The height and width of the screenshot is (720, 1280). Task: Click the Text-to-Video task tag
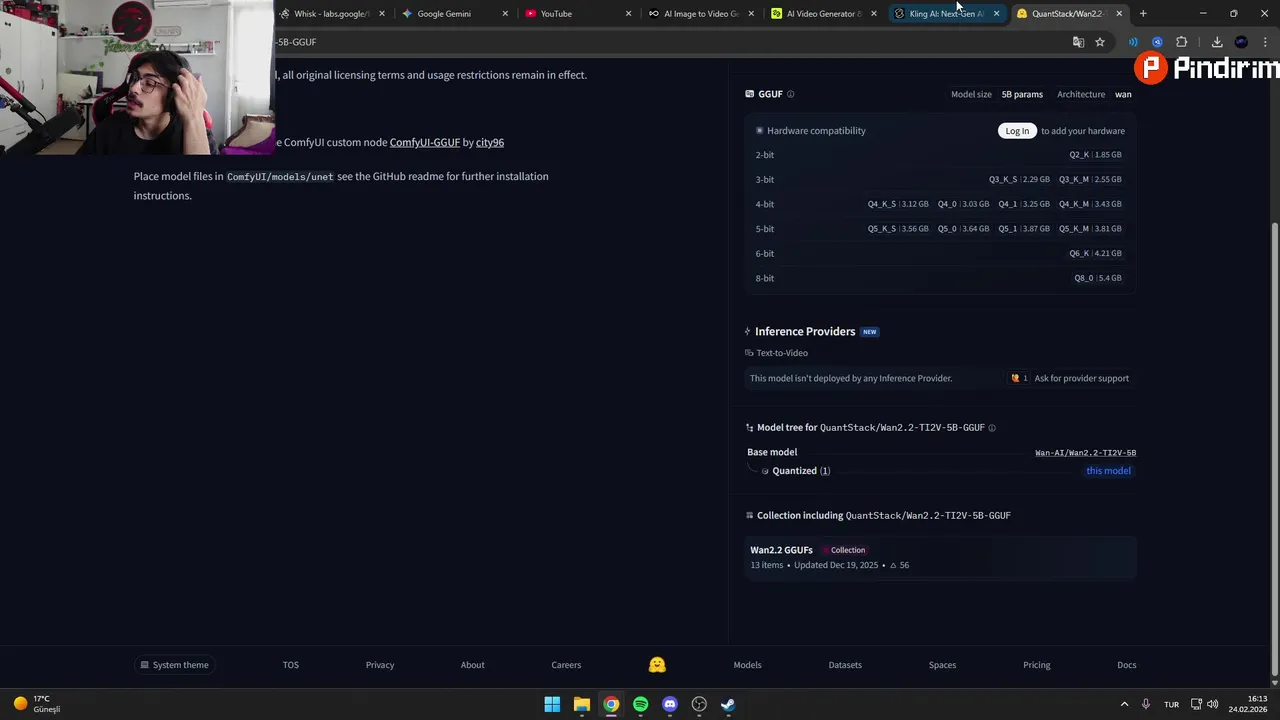[x=776, y=353]
